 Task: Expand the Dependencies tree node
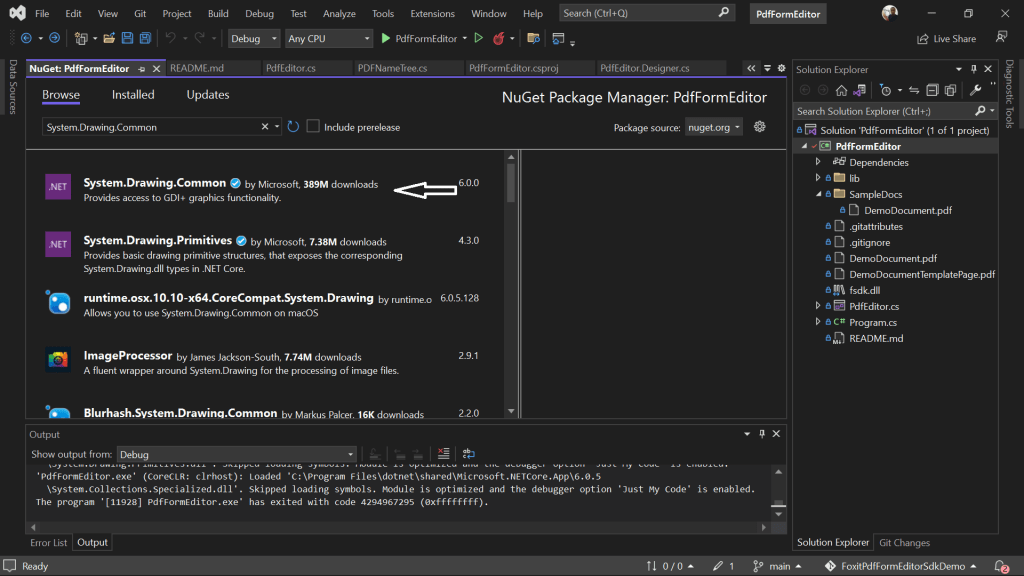(818, 162)
